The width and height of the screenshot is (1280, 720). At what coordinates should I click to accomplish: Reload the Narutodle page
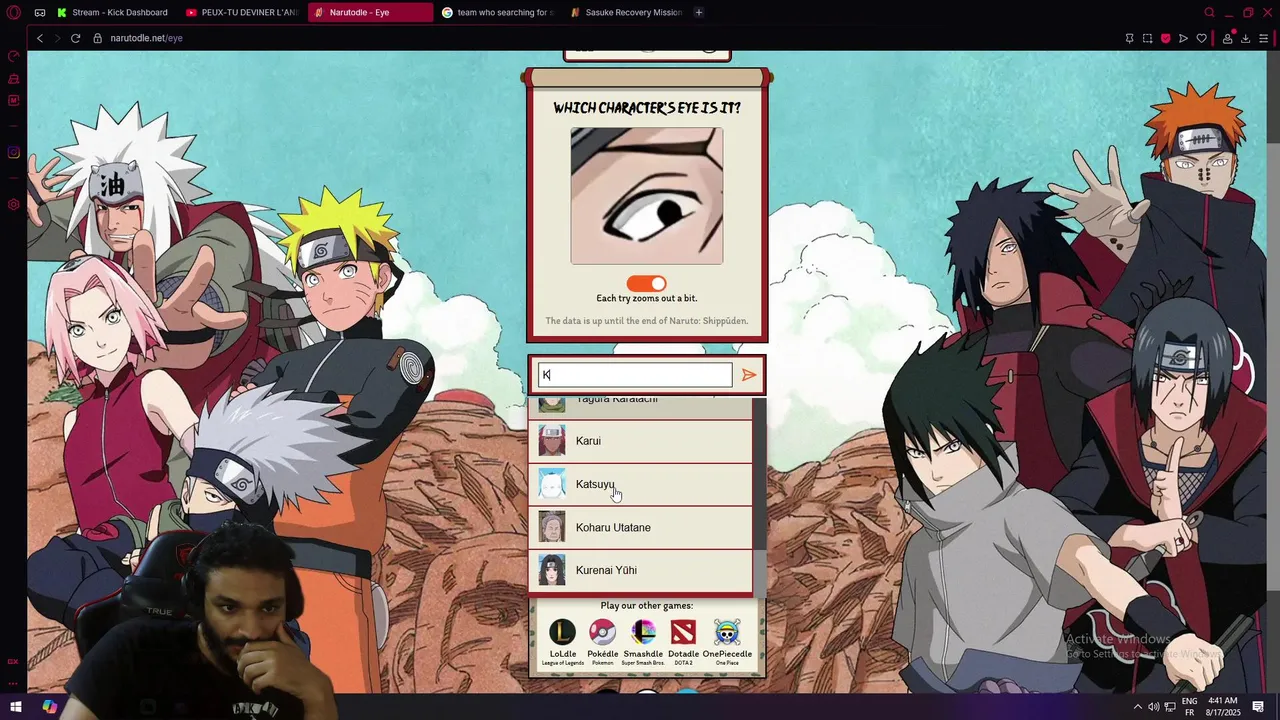pos(75,38)
